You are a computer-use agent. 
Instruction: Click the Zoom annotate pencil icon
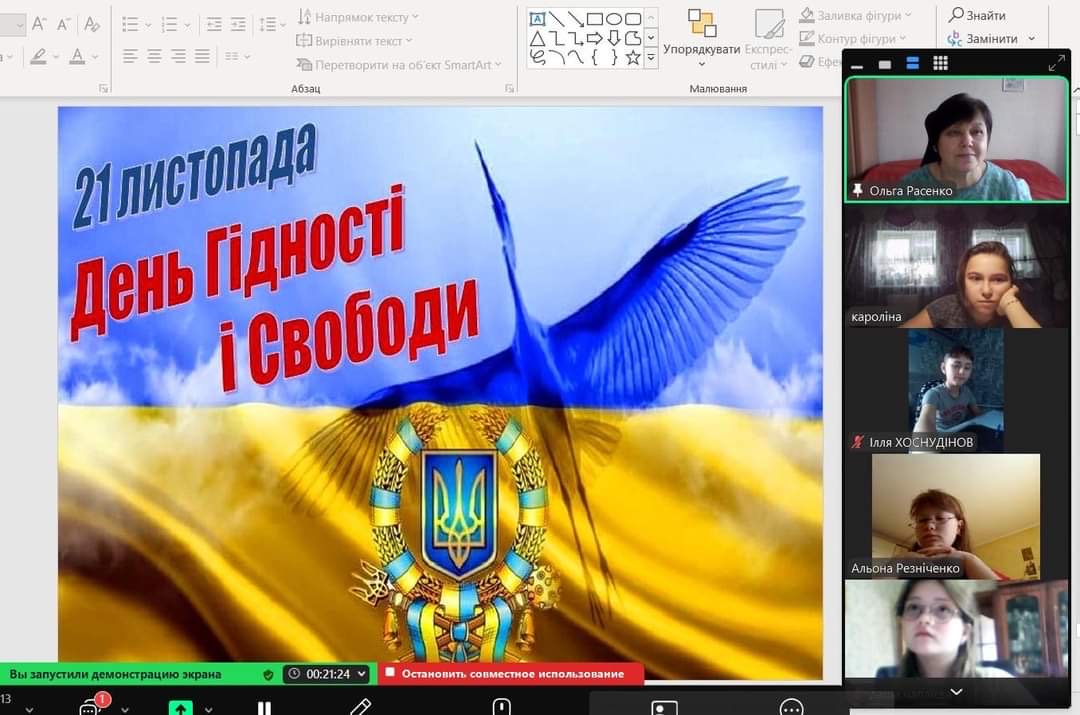point(360,707)
